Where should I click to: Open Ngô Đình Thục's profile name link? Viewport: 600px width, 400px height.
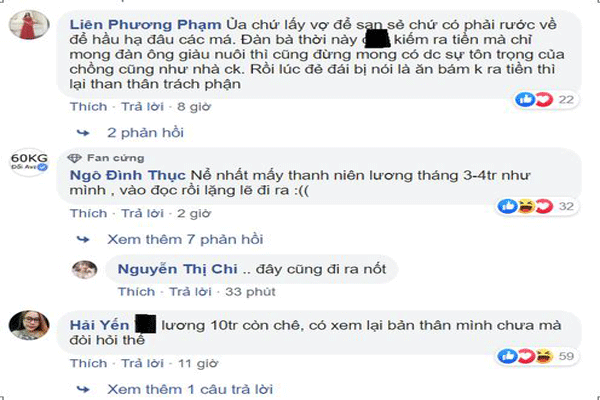pyautogui.click(x=127, y=175)
